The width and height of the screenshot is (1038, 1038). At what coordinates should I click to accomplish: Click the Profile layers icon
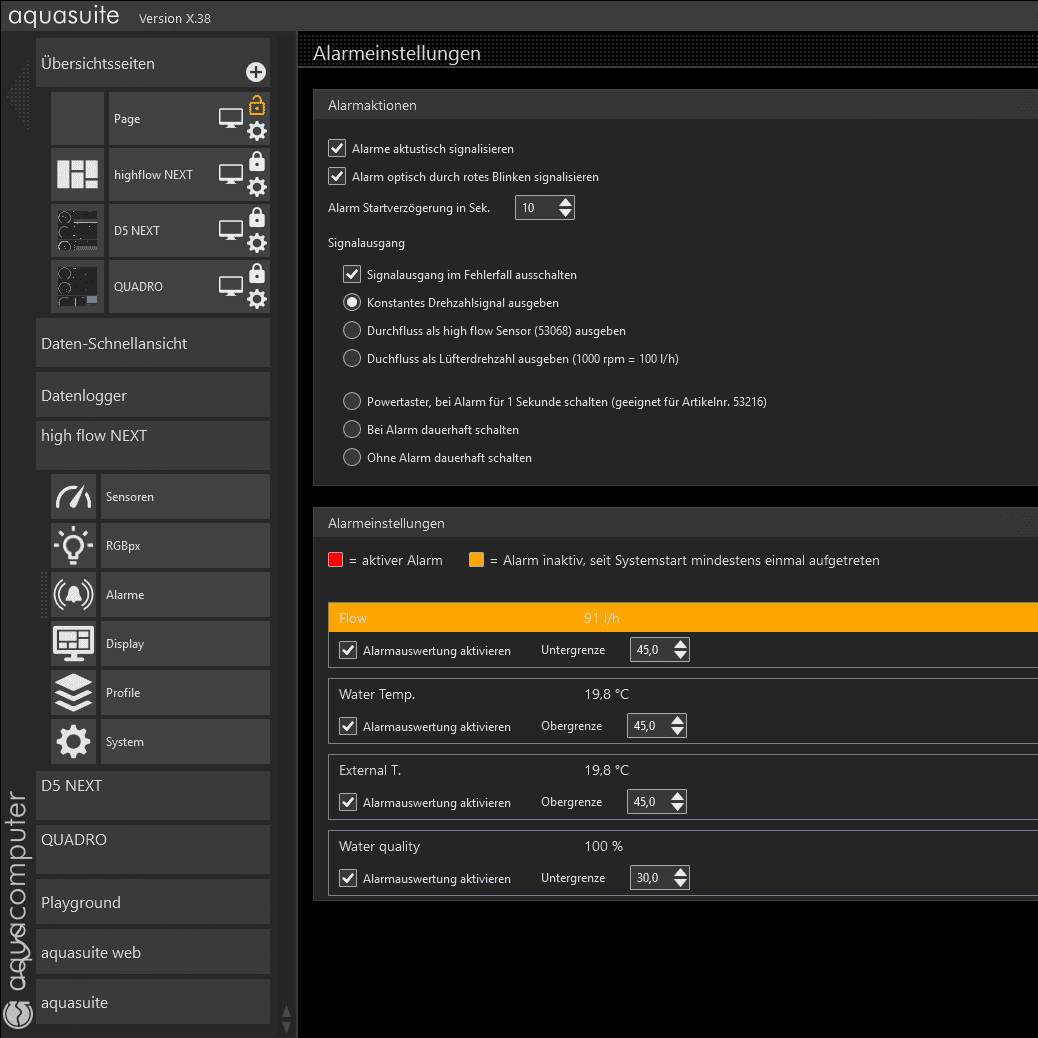73,692
